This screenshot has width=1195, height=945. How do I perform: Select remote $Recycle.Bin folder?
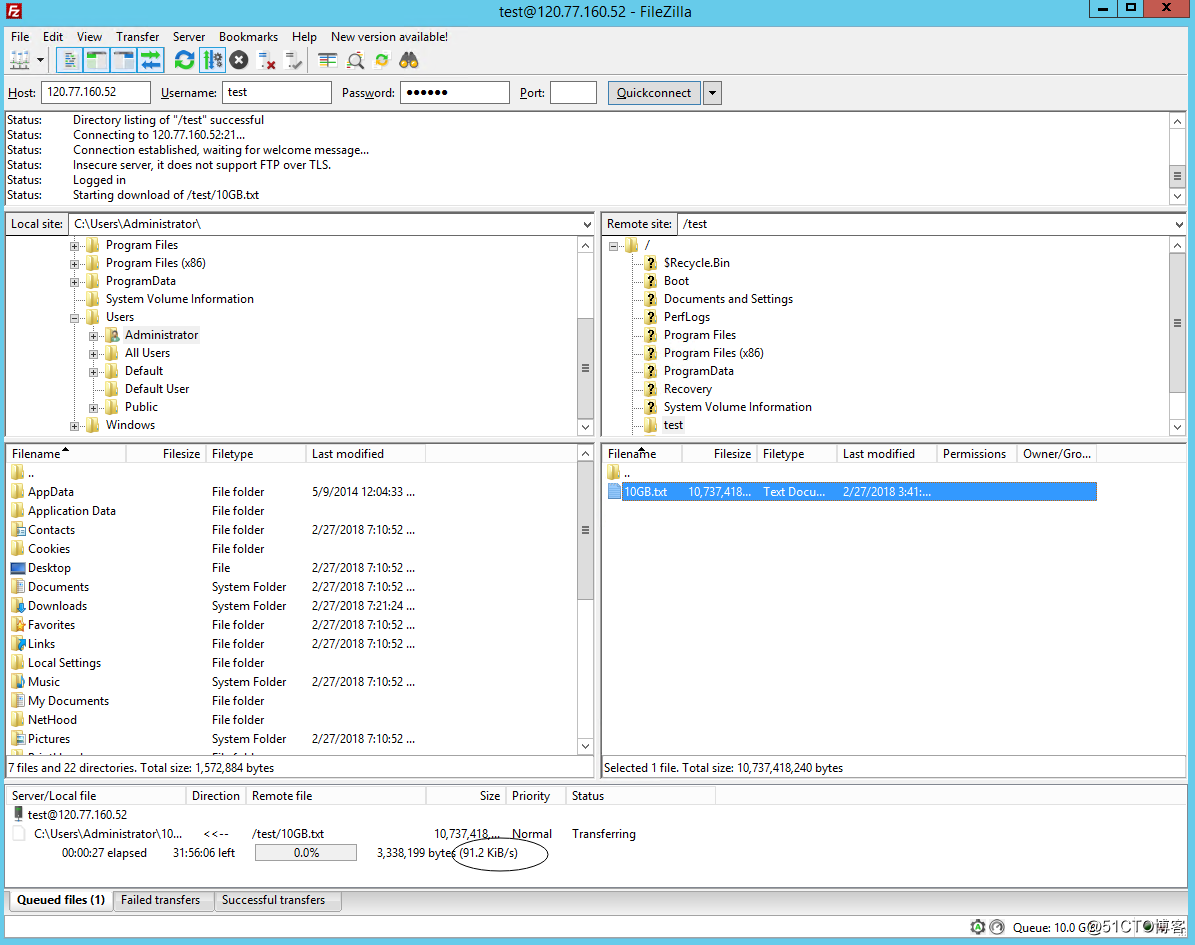tap(697, 263)
